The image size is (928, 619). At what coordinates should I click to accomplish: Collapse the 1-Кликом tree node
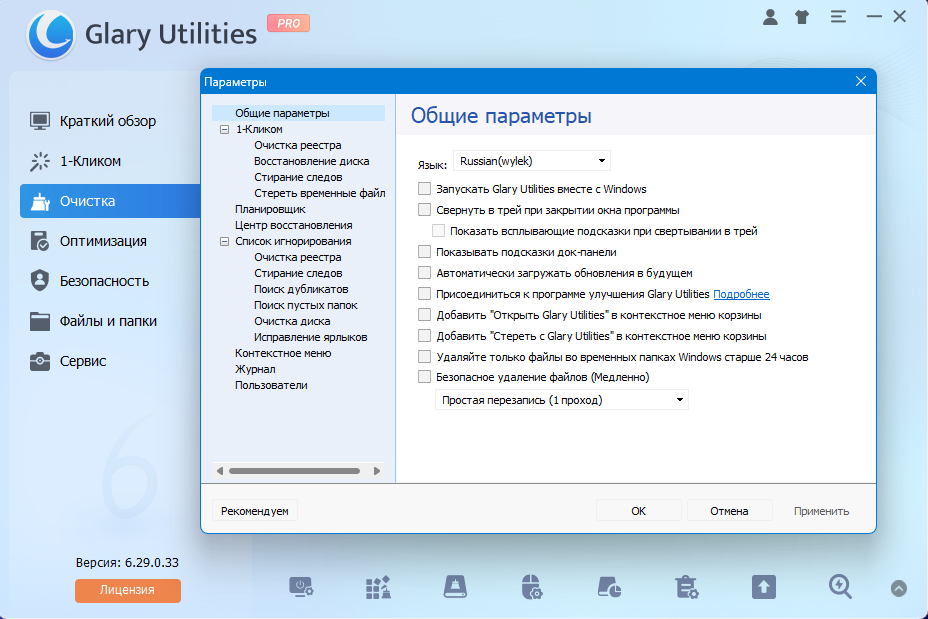point(224,129)
